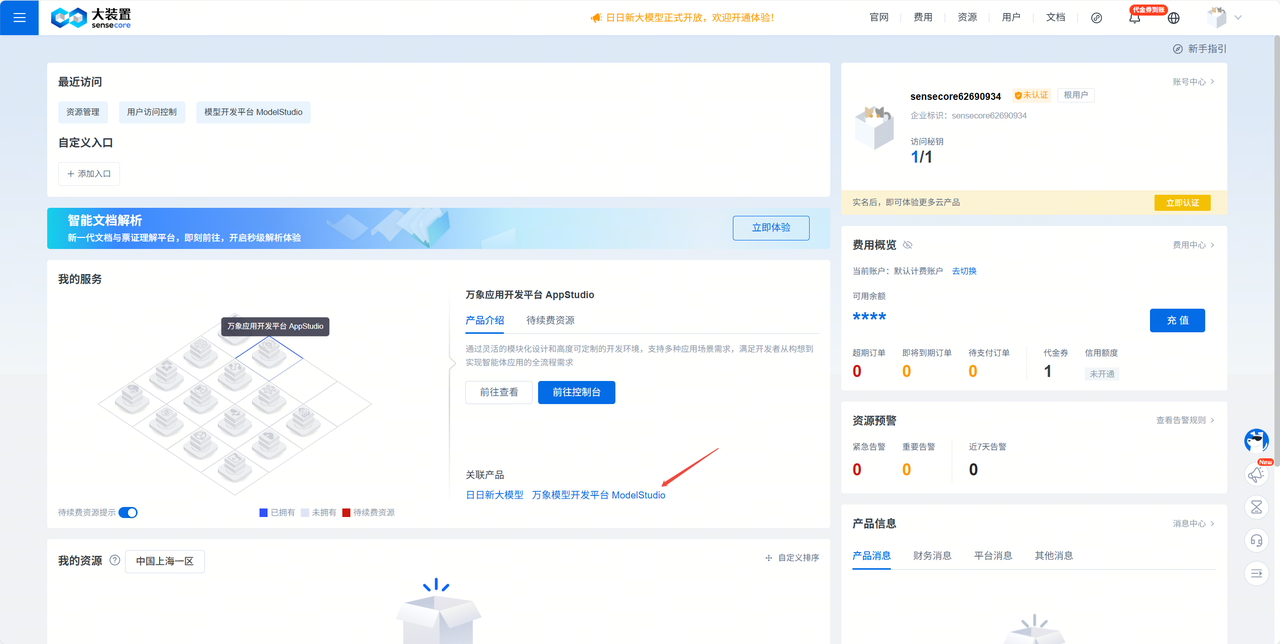Image resolution: width=1280 pixels, height=644 pixels.
Task: Click the globe language icon
Action: [1174, 18]
